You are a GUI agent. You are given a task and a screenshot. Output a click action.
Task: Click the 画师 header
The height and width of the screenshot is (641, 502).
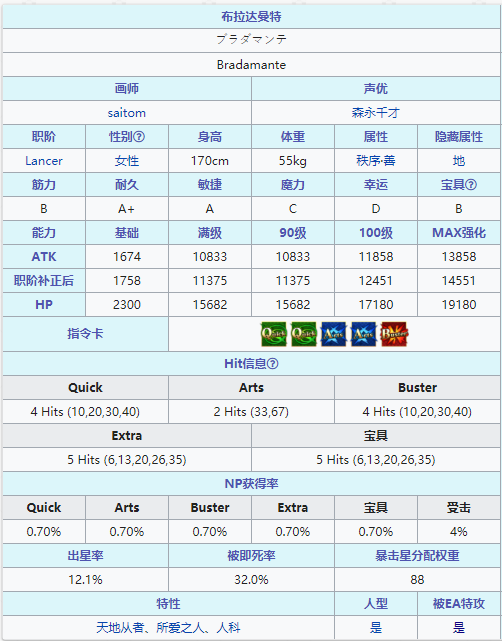(127, 89)
